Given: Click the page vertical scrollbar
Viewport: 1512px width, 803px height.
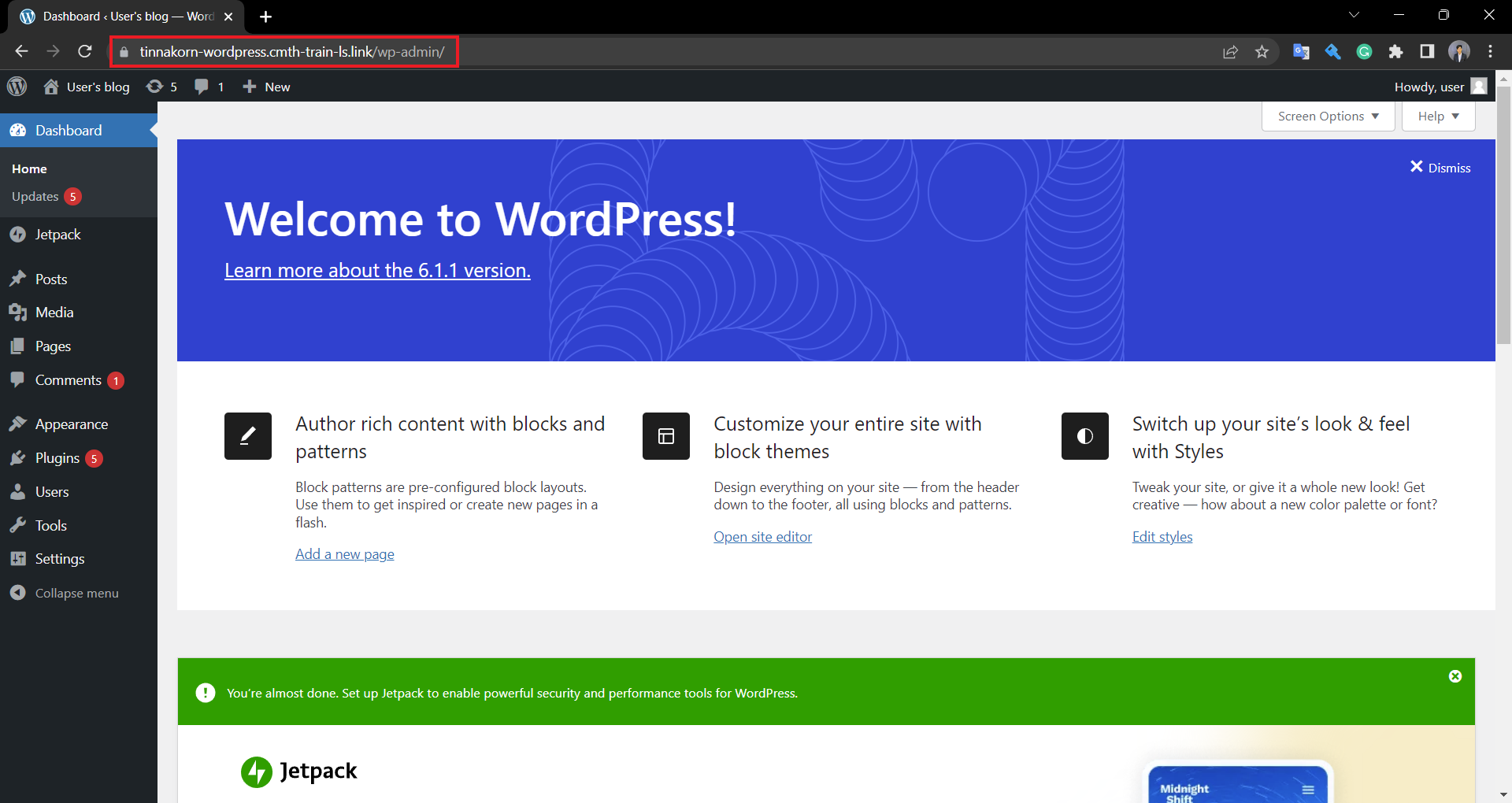Looking at the screenshot, I should [1504, 215].
